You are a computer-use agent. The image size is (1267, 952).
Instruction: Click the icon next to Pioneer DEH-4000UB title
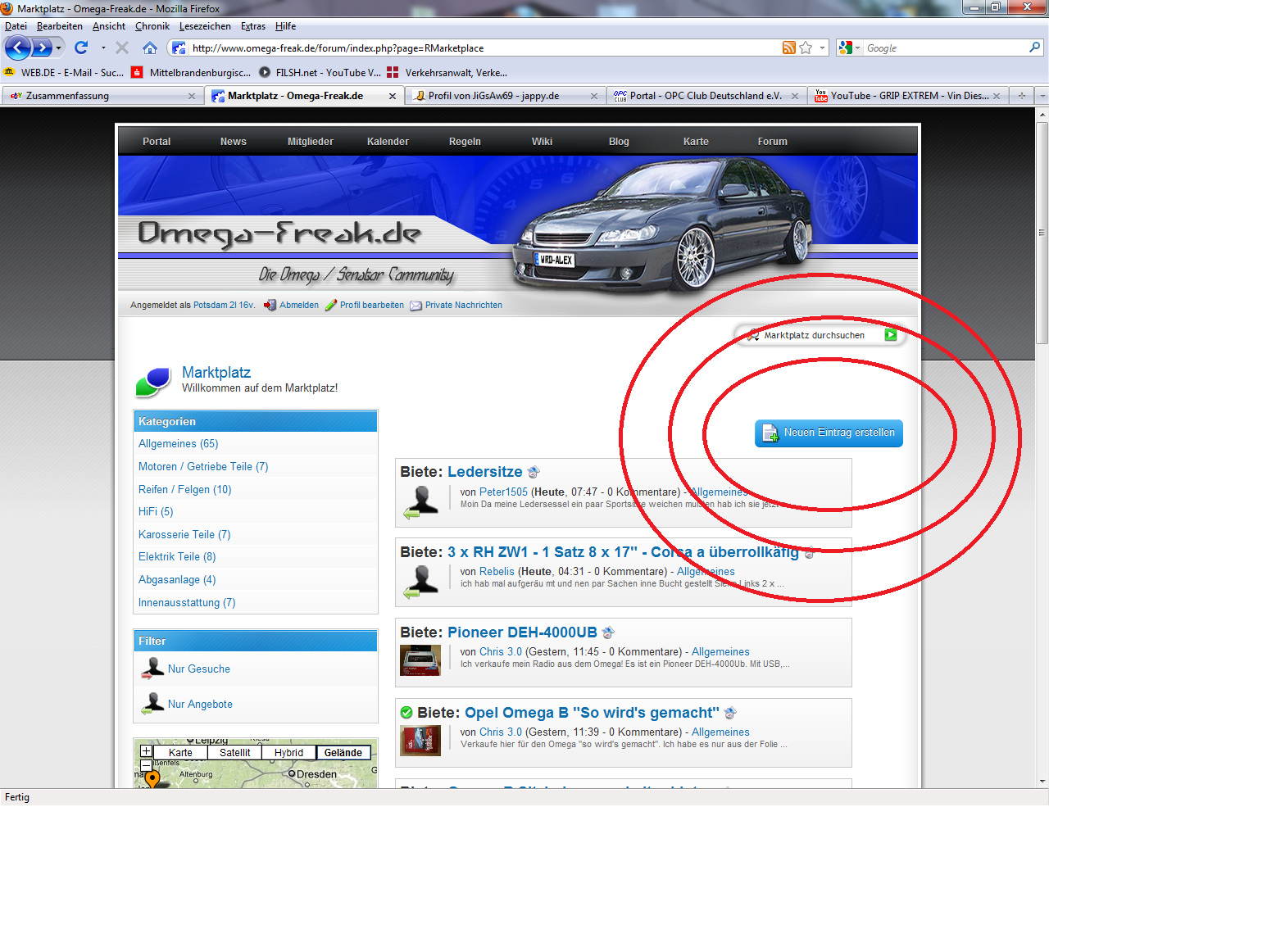[608, 632]
